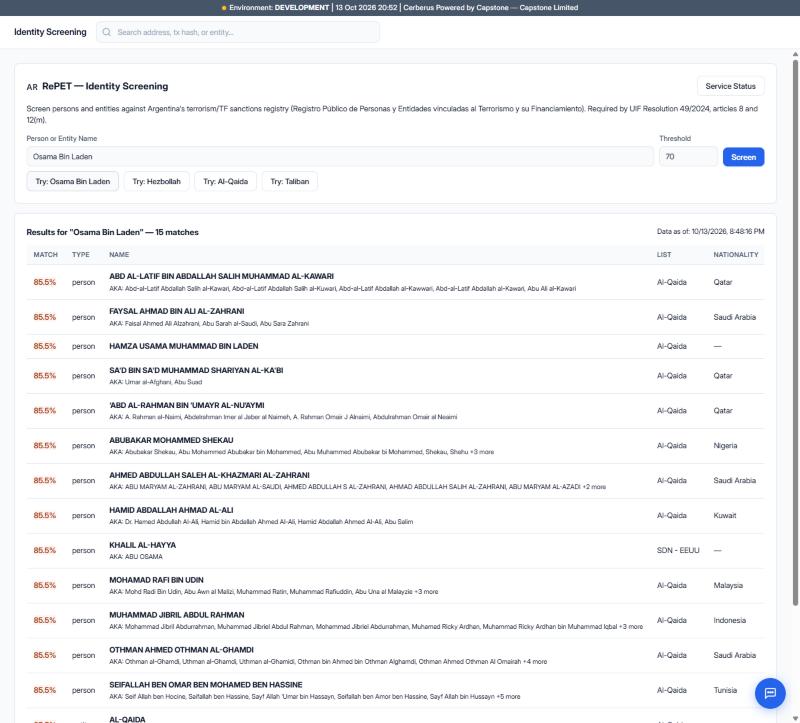
Task: Click the scrollbar down arrow
Action: pyautogui.click(x=795, y=718)
